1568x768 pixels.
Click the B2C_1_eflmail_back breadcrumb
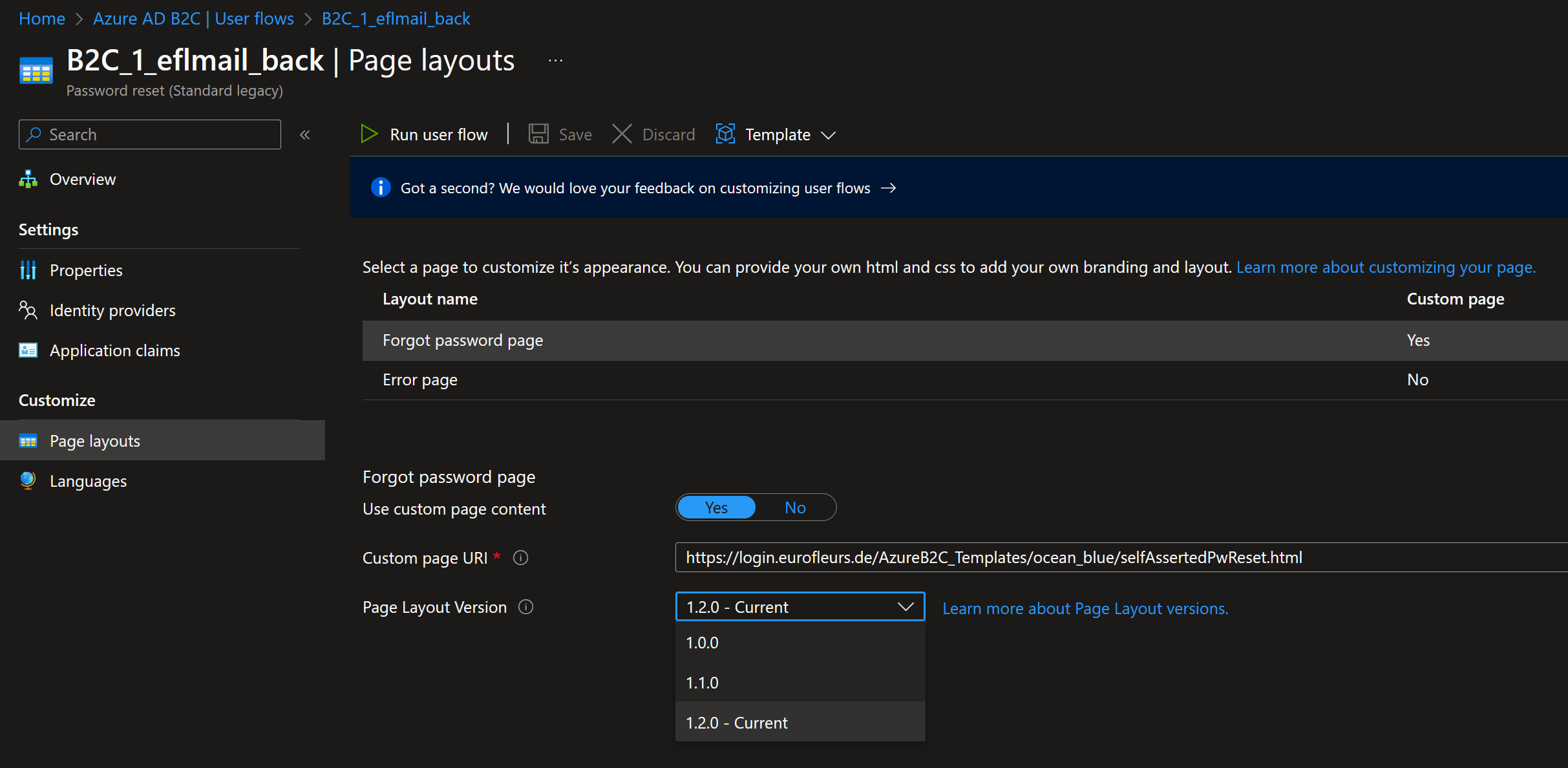[396, 19]
